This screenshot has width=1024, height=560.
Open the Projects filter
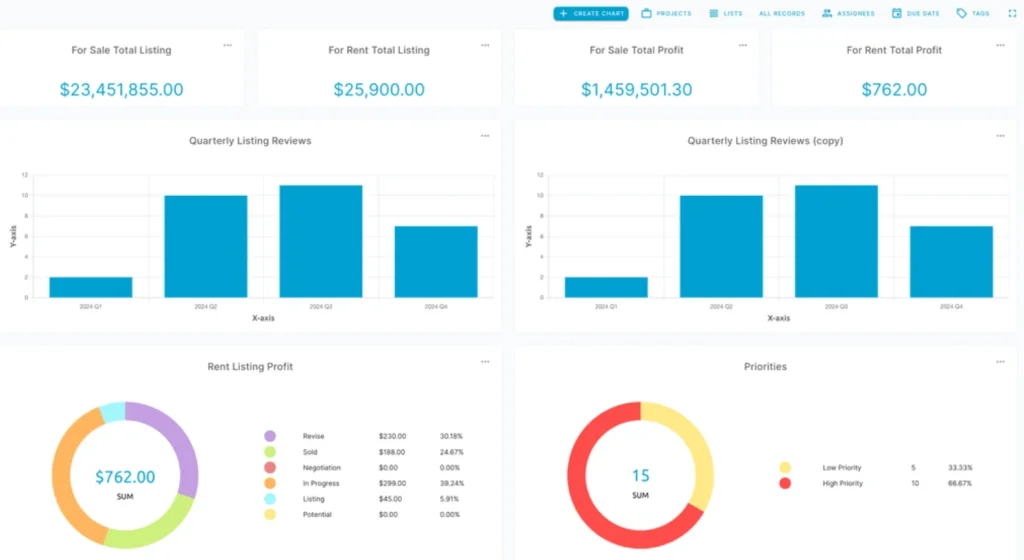coord(666,14)
